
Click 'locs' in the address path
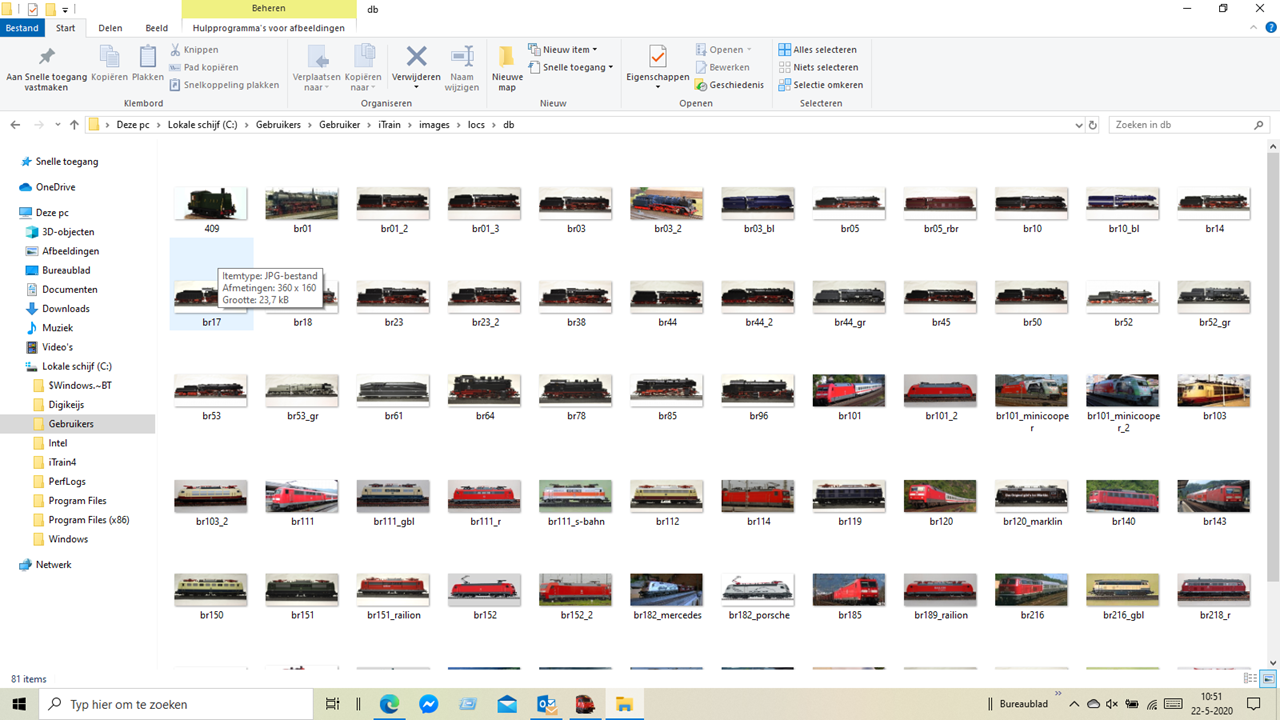coord(476,125)
